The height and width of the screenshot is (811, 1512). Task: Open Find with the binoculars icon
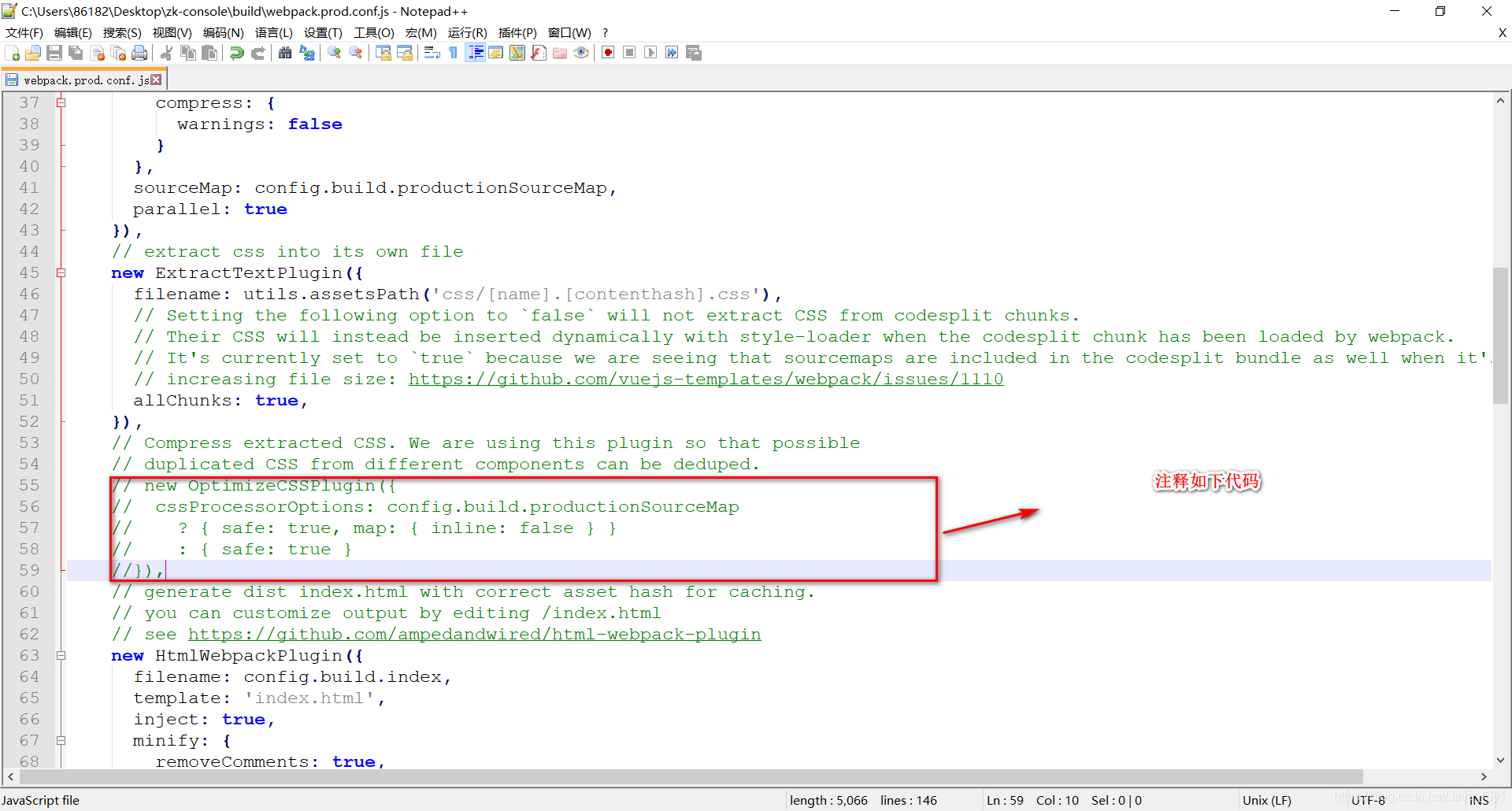click(285, 53)
